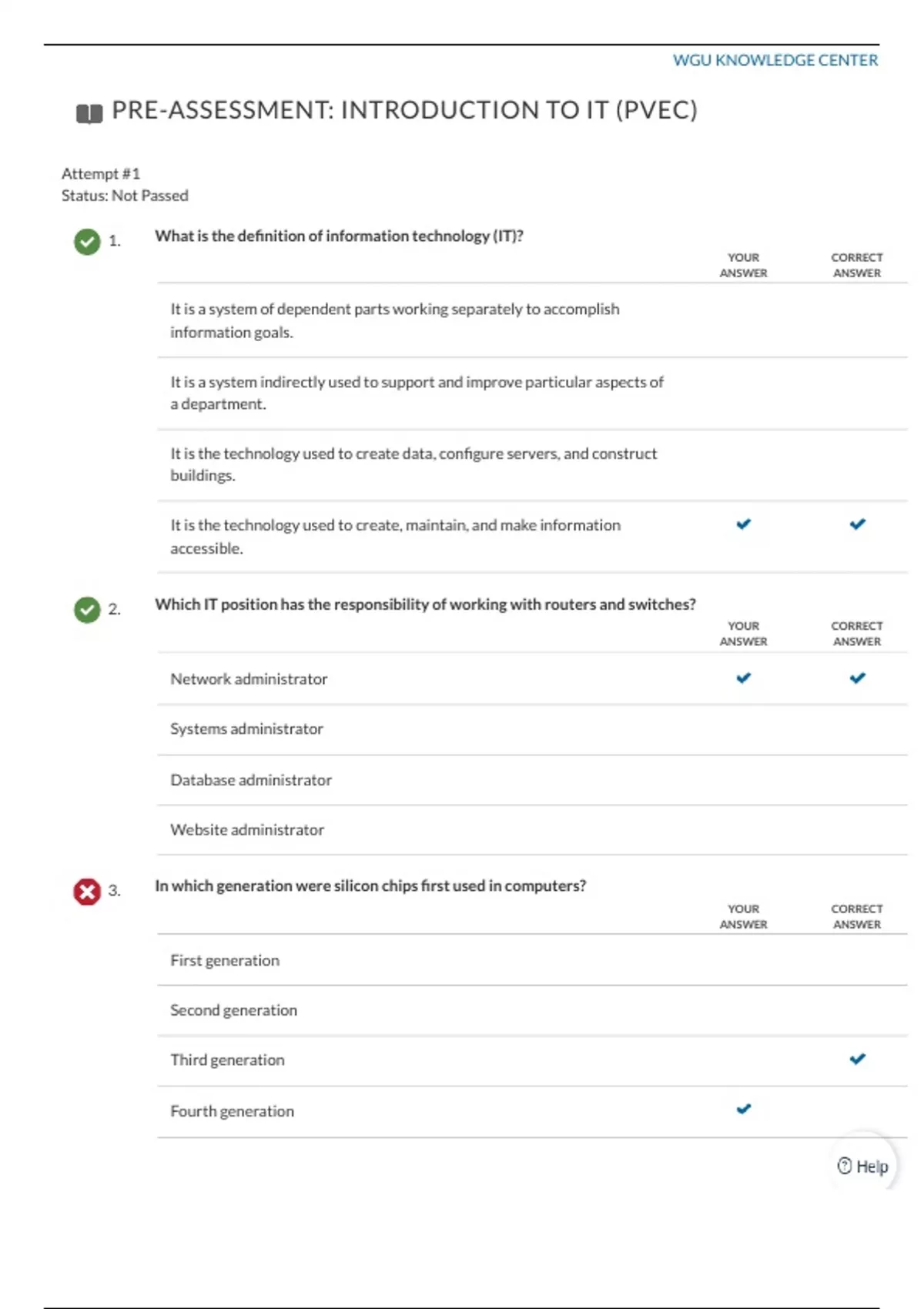This screenshot has height=1309, width=924.
Task: Select the First generation answer row
Action: click(x=225, y=961)
